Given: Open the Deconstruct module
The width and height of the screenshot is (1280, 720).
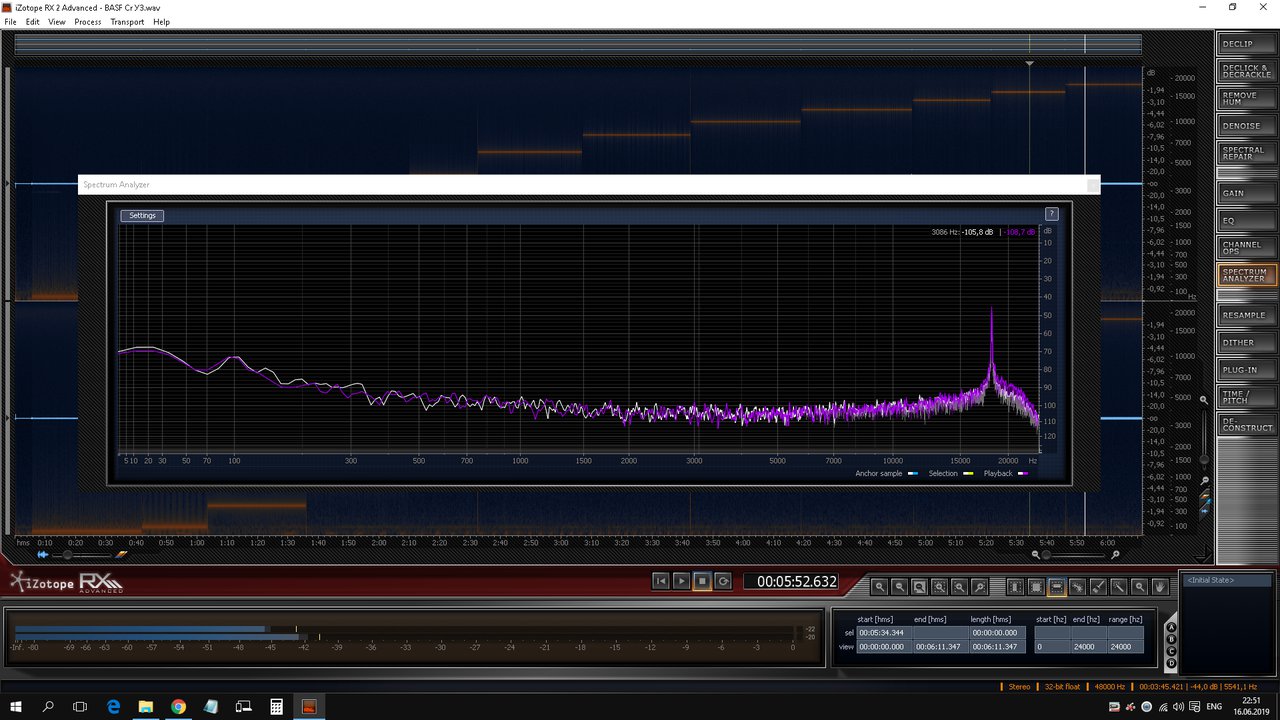Looking at the screenshot, I should pos(1245,424).
